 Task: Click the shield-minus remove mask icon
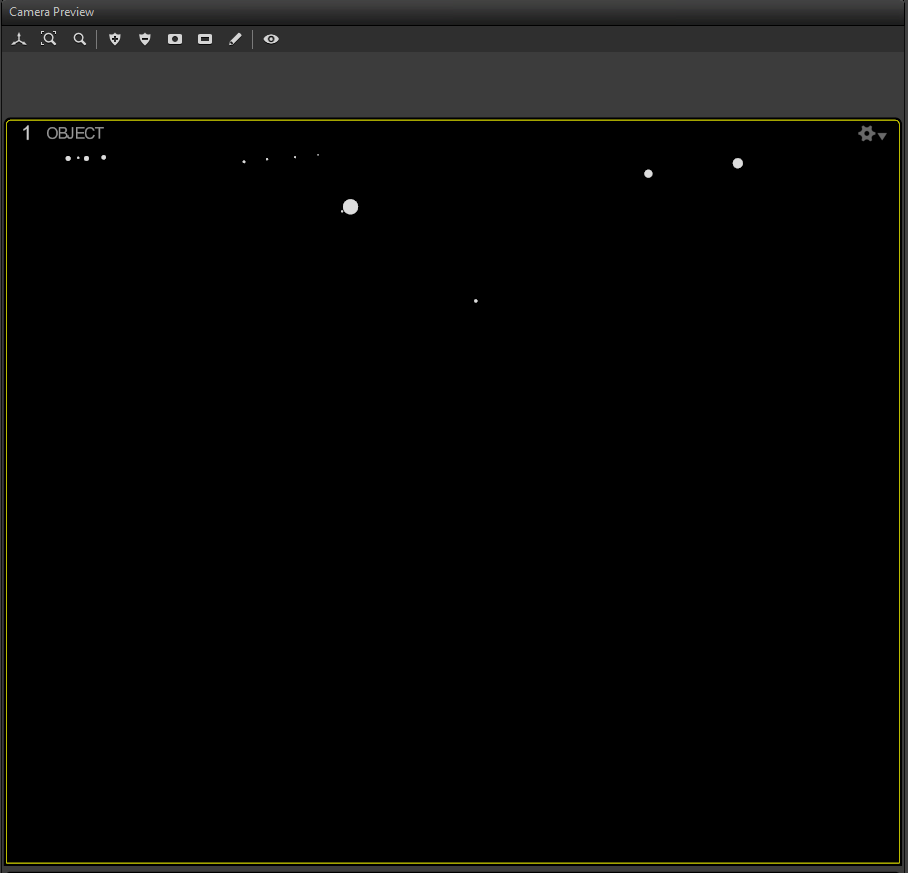coord(145,39)
